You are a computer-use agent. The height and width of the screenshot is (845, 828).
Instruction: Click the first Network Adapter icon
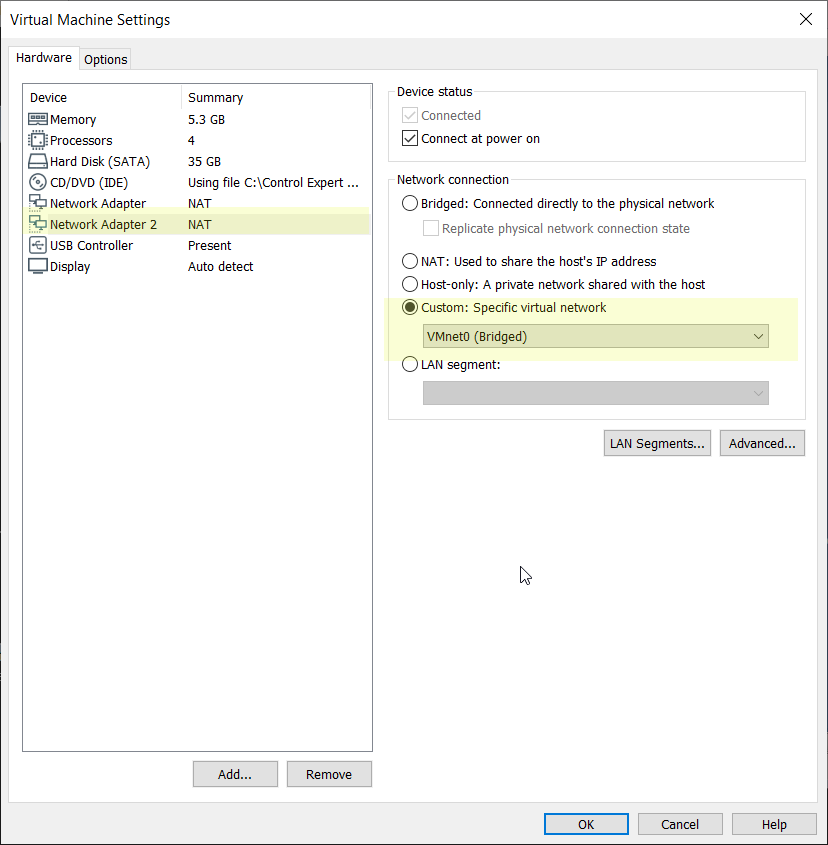[x=37, y=203]
